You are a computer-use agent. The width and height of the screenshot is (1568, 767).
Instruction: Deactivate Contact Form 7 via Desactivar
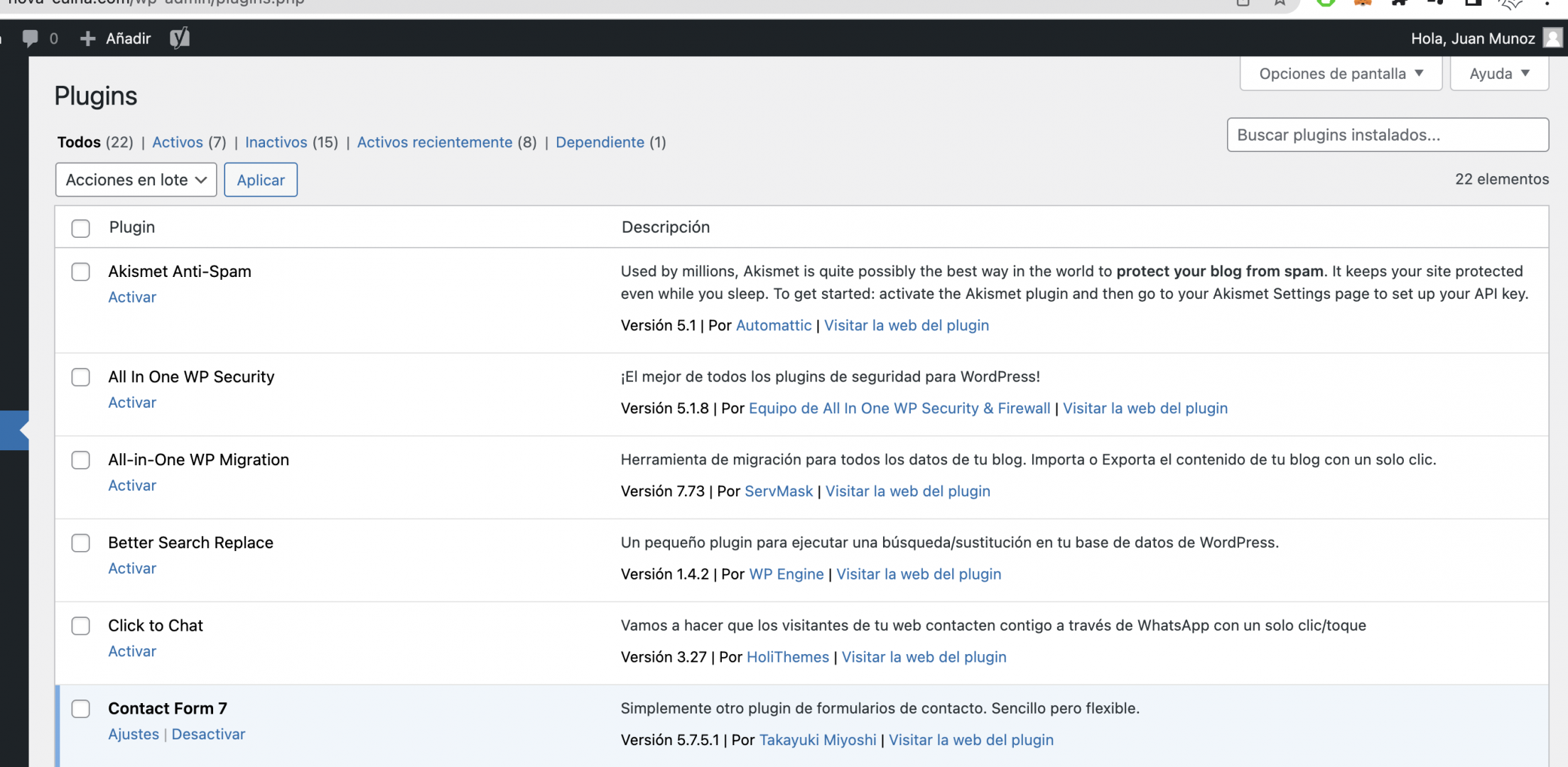point(208,734)
